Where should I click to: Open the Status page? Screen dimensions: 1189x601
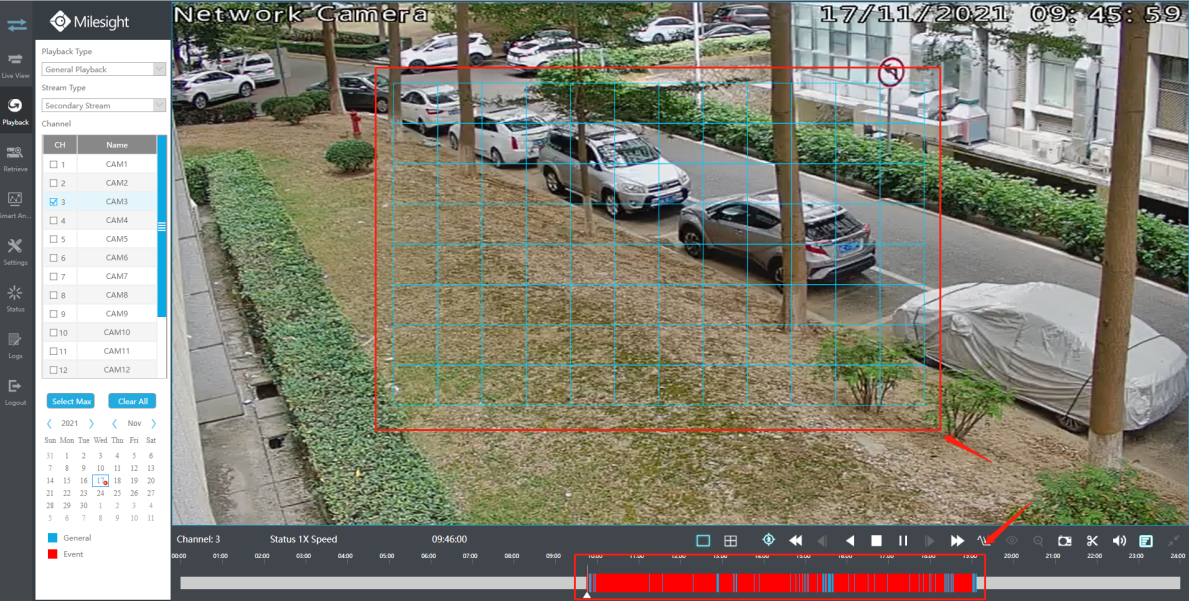click(16, 299)
